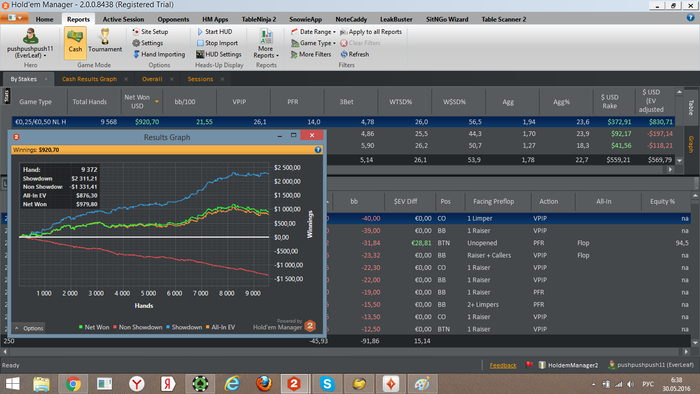Open Skype from taskbar
This screenshot has height=394, width=700.
click(327, 384)
